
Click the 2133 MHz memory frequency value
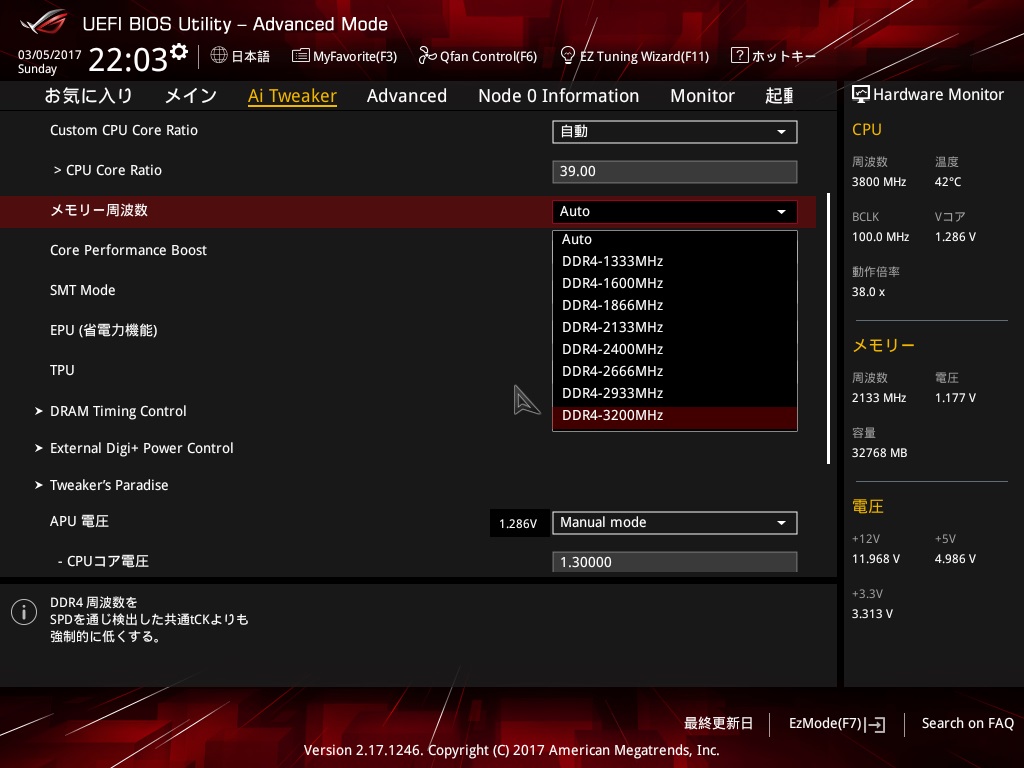pyautogui.click(x=879, y=398)
